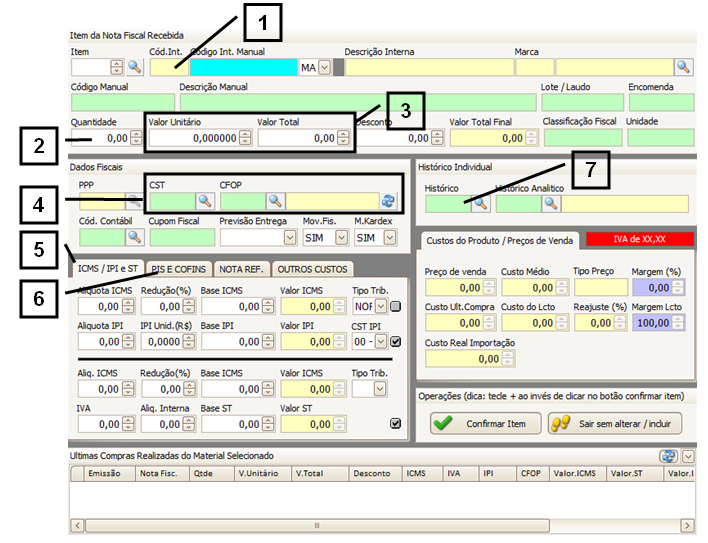Click the search icon beside Item field

pyautogui.click(x=135, y=67)
